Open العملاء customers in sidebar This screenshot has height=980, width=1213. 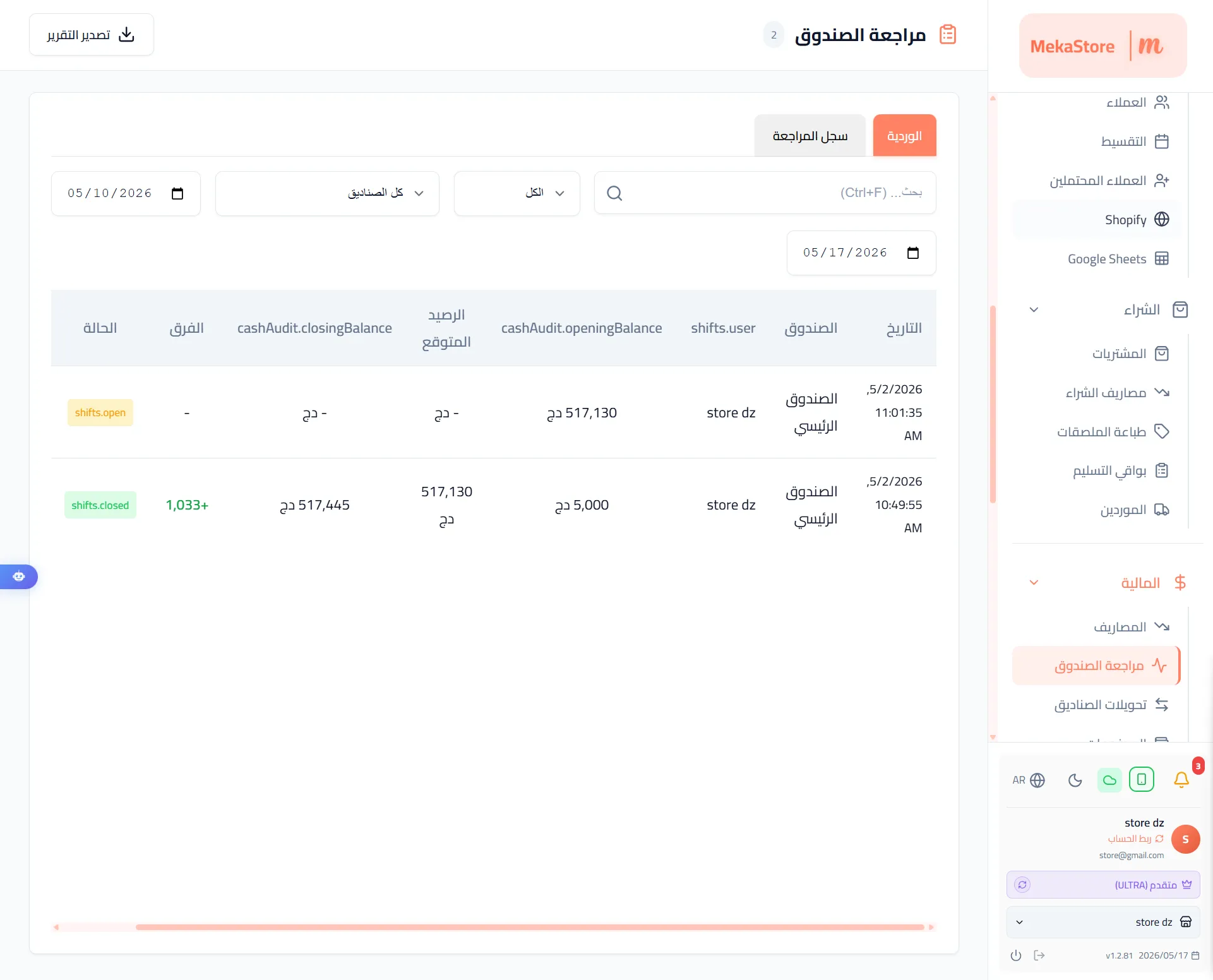click(x=1096, y=102)
